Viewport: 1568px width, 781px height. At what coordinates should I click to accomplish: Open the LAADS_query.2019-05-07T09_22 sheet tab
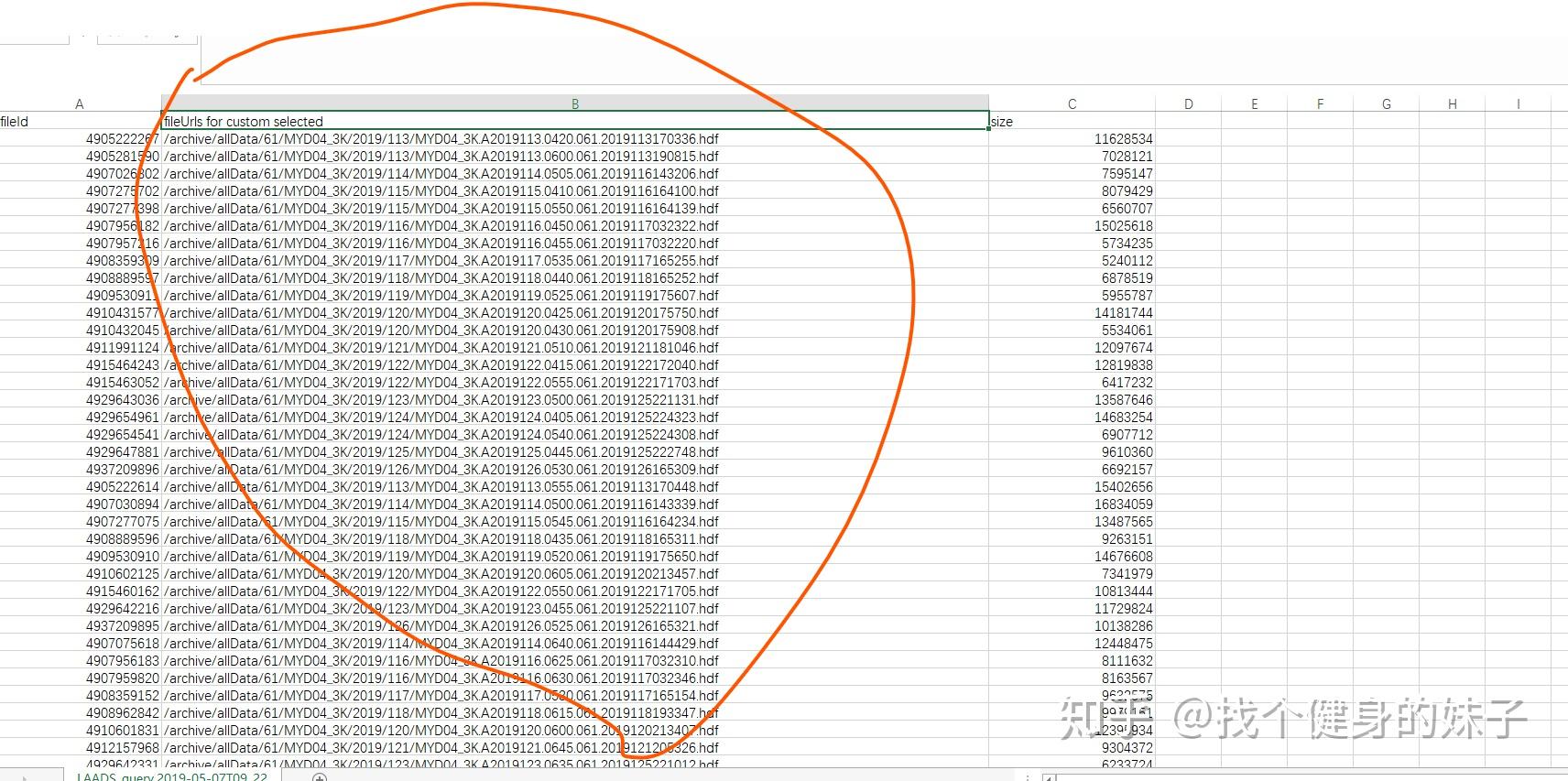tap(172, 776)
